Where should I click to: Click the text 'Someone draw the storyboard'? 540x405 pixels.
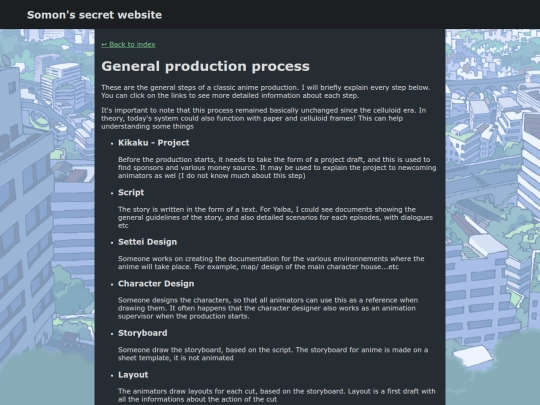273,354
